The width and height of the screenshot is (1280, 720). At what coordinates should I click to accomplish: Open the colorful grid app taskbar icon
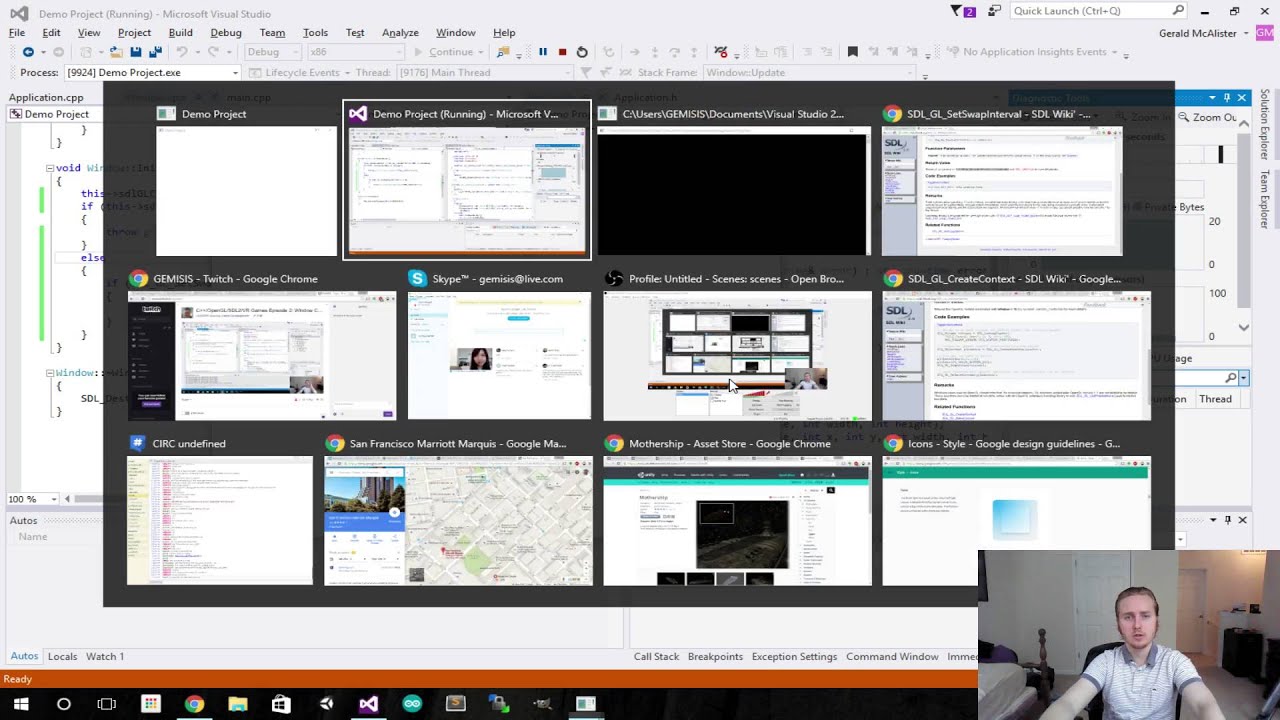pyautogui.click(x=151, y=704)
